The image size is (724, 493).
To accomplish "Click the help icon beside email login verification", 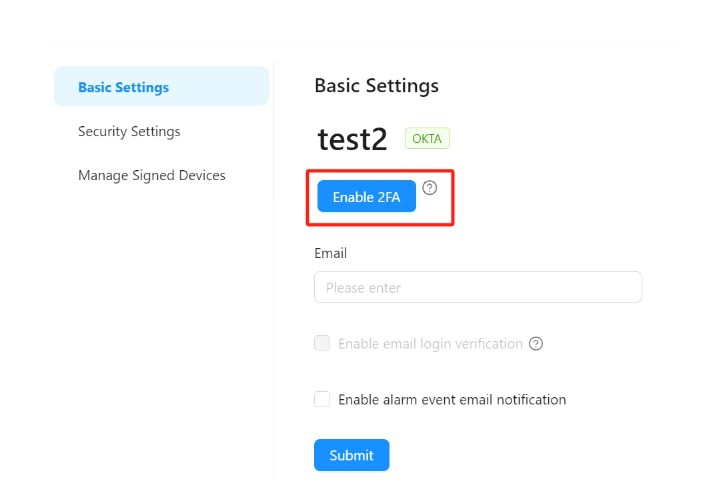I will (x=536, y=344).
